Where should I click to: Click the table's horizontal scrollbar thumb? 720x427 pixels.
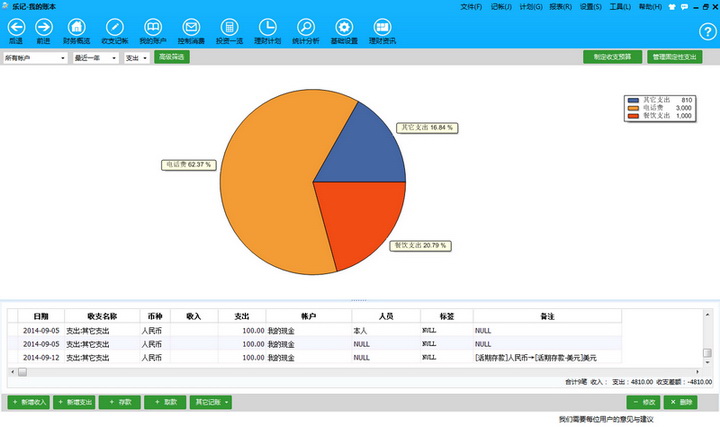(x=22, y=372)
